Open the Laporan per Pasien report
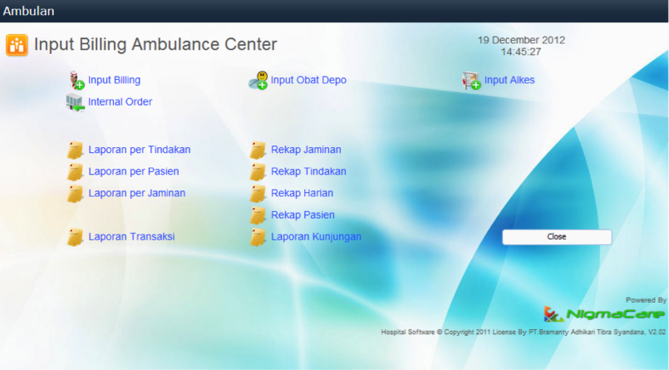The image size is (669, 370). pos(134,172)
